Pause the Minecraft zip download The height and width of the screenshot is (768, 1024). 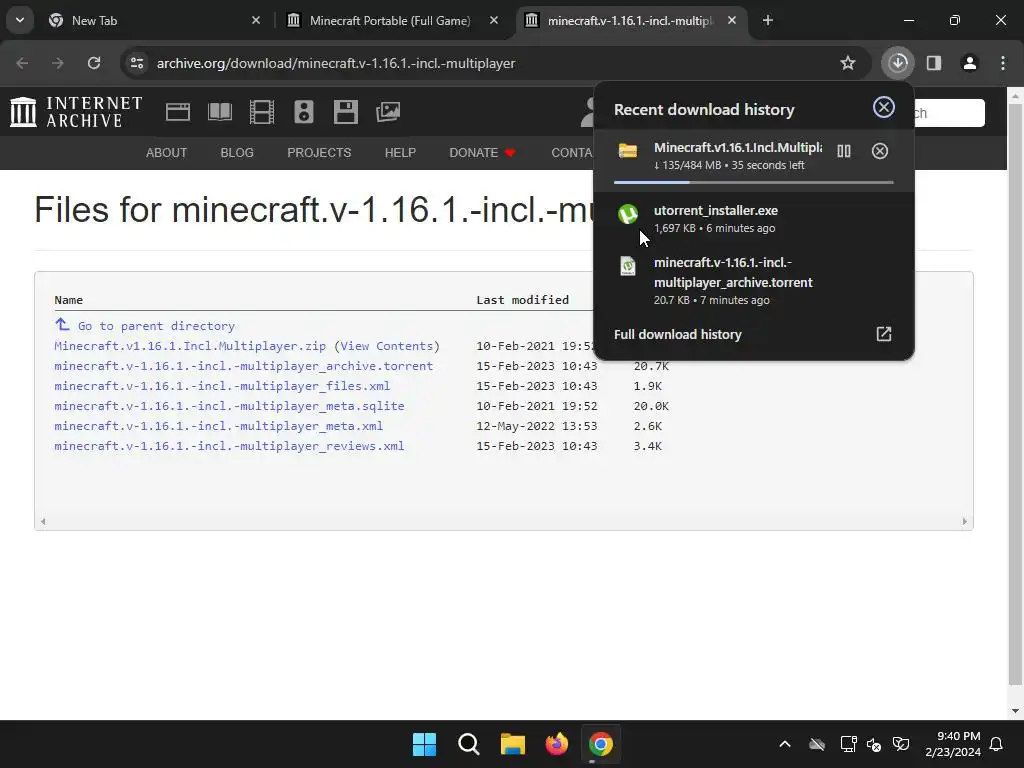pos(844,152)
